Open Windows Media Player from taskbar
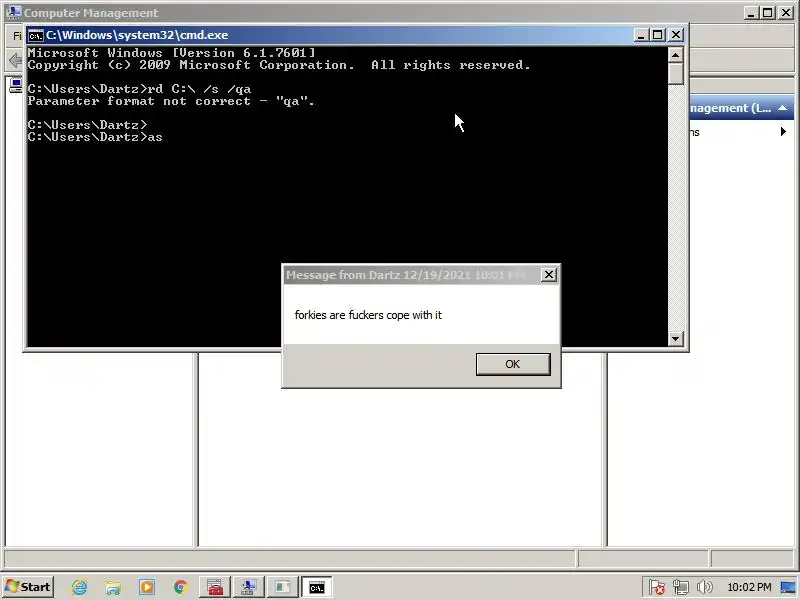The image size is (800, 600). (x=146, y=587)
